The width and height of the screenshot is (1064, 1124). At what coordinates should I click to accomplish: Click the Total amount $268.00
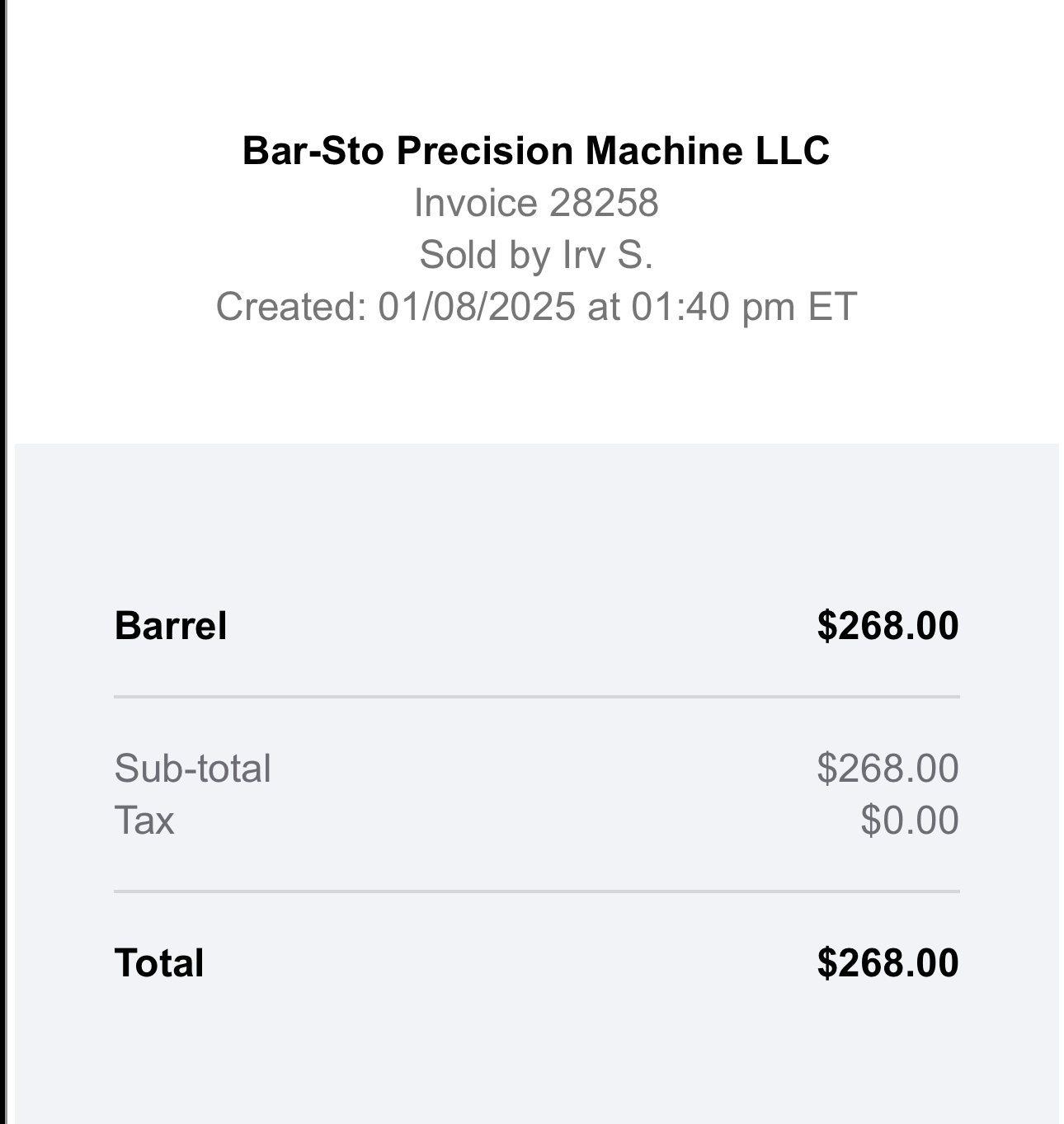click(887, 963)
